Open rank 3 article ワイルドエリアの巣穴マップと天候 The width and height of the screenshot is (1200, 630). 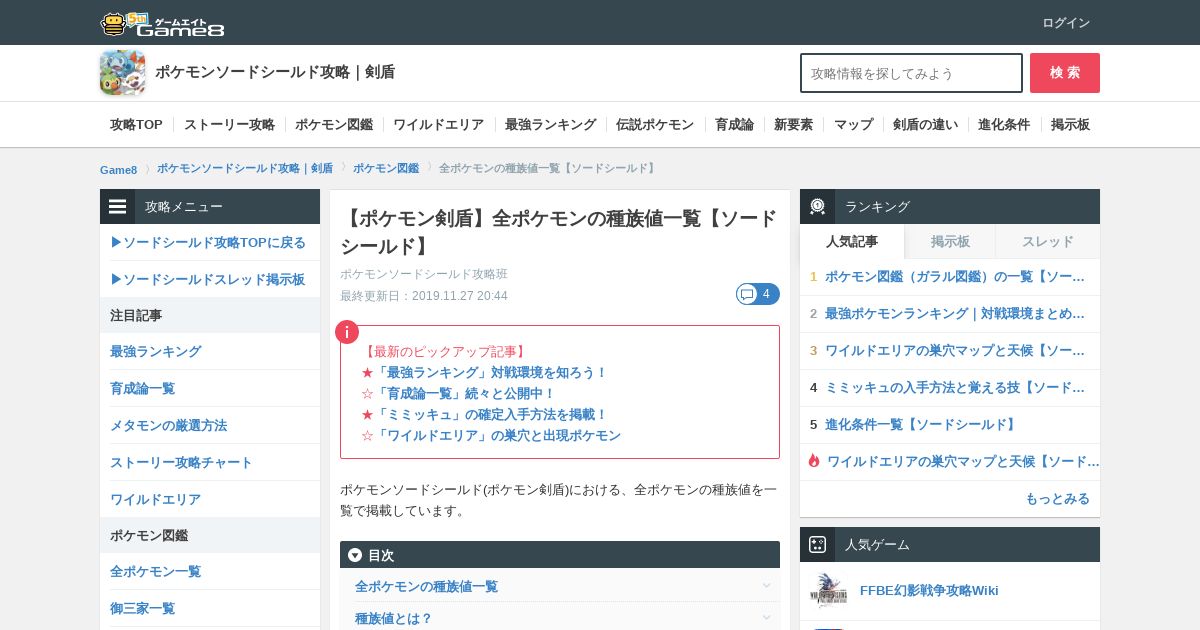tap(955, 350)
